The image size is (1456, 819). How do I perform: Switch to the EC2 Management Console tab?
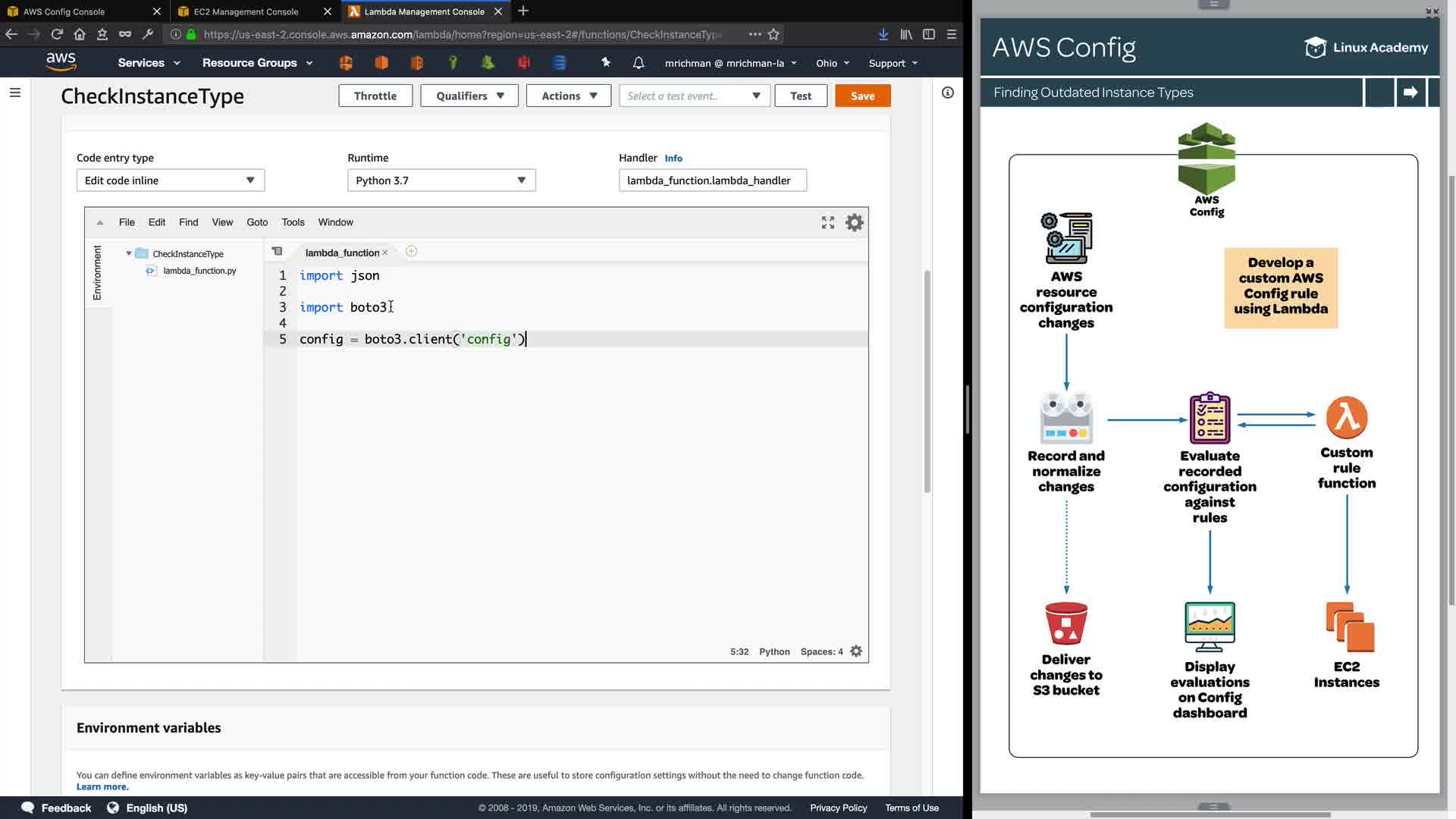(x=246, y=11)
